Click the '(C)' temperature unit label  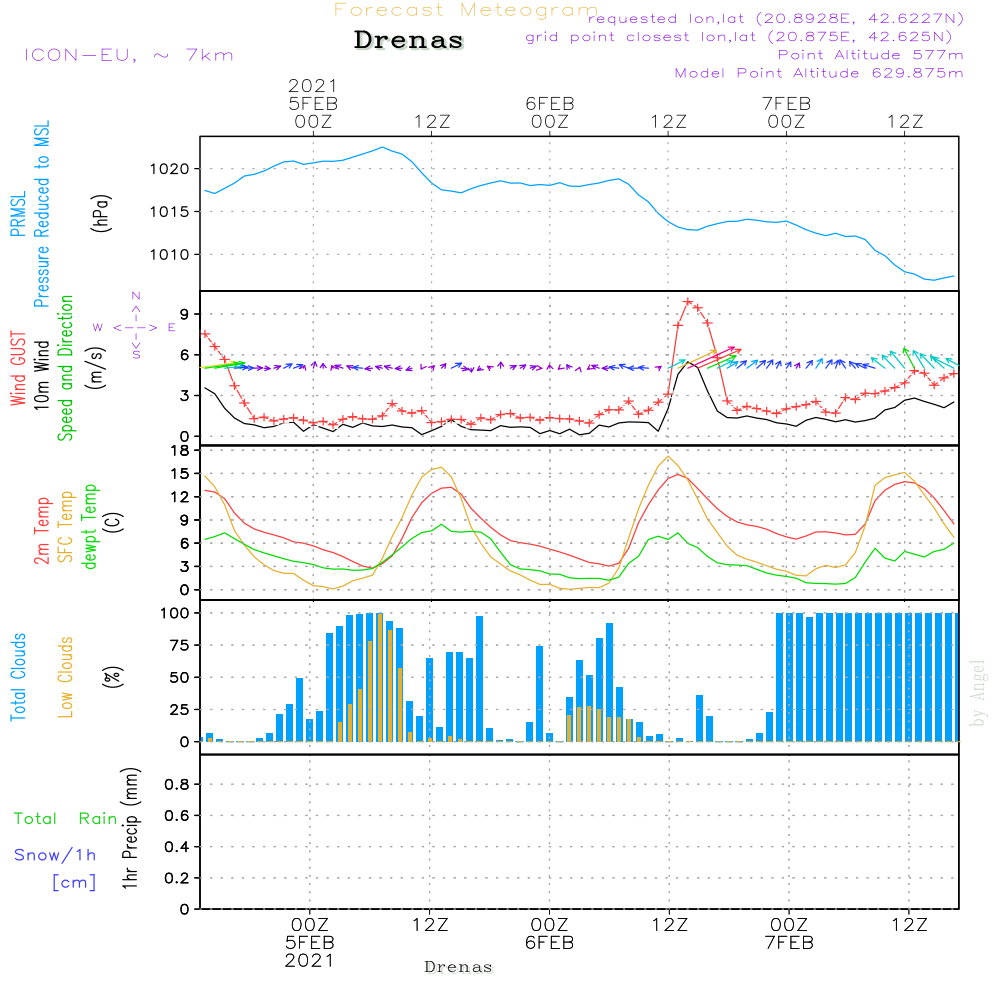(113, 522)
